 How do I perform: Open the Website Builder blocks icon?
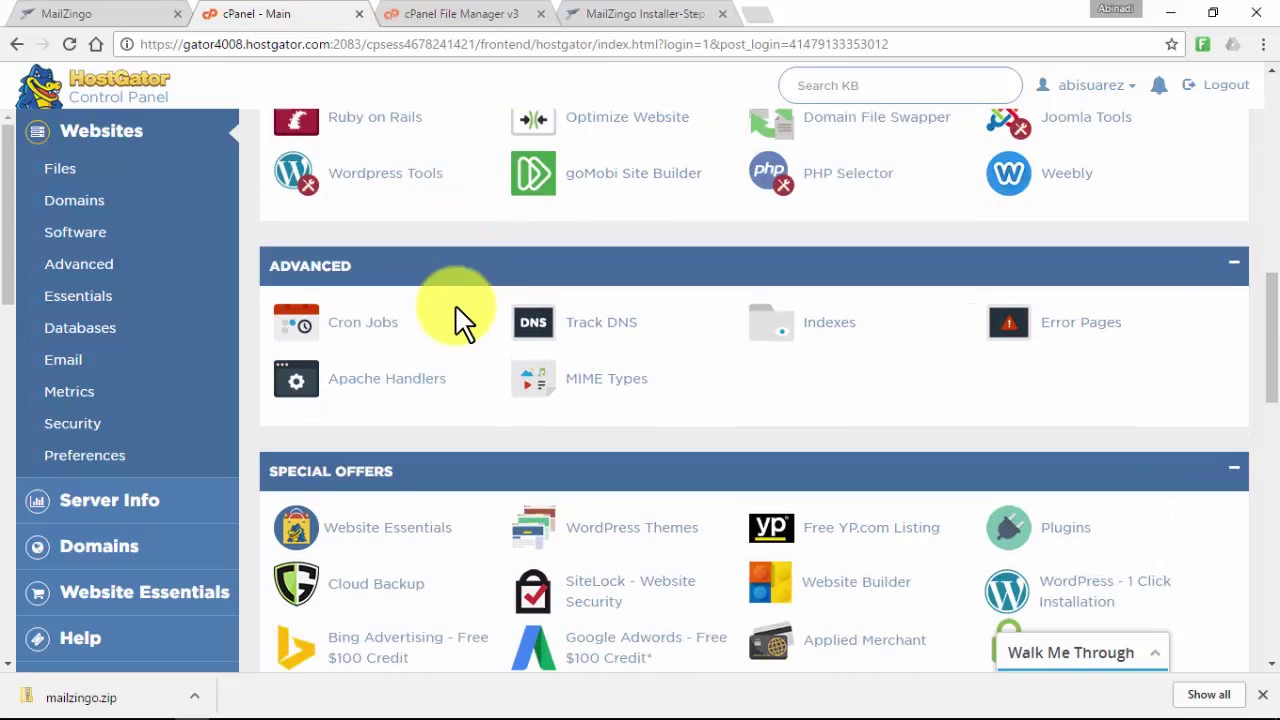770,582
